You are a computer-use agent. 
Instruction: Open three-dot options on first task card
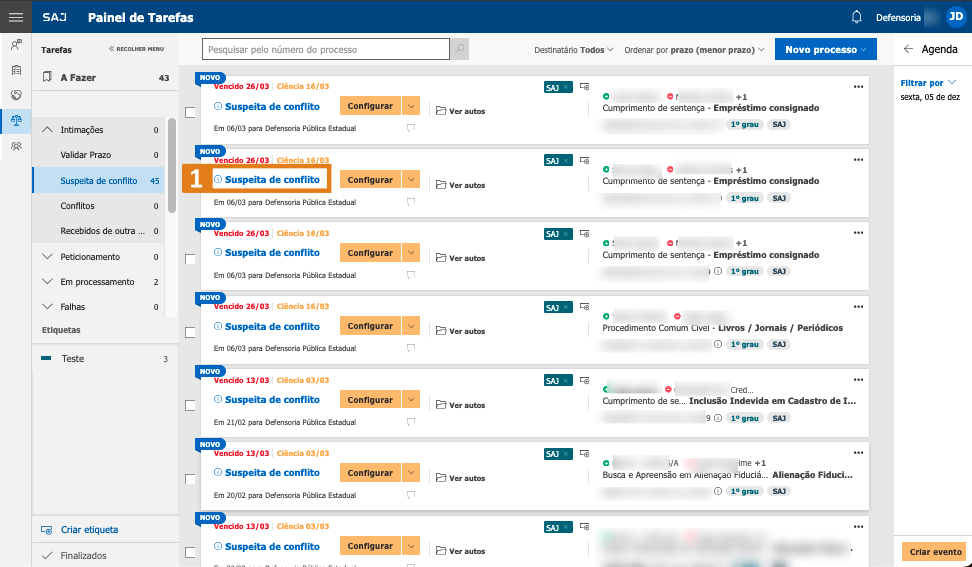(x=857, y=87)
